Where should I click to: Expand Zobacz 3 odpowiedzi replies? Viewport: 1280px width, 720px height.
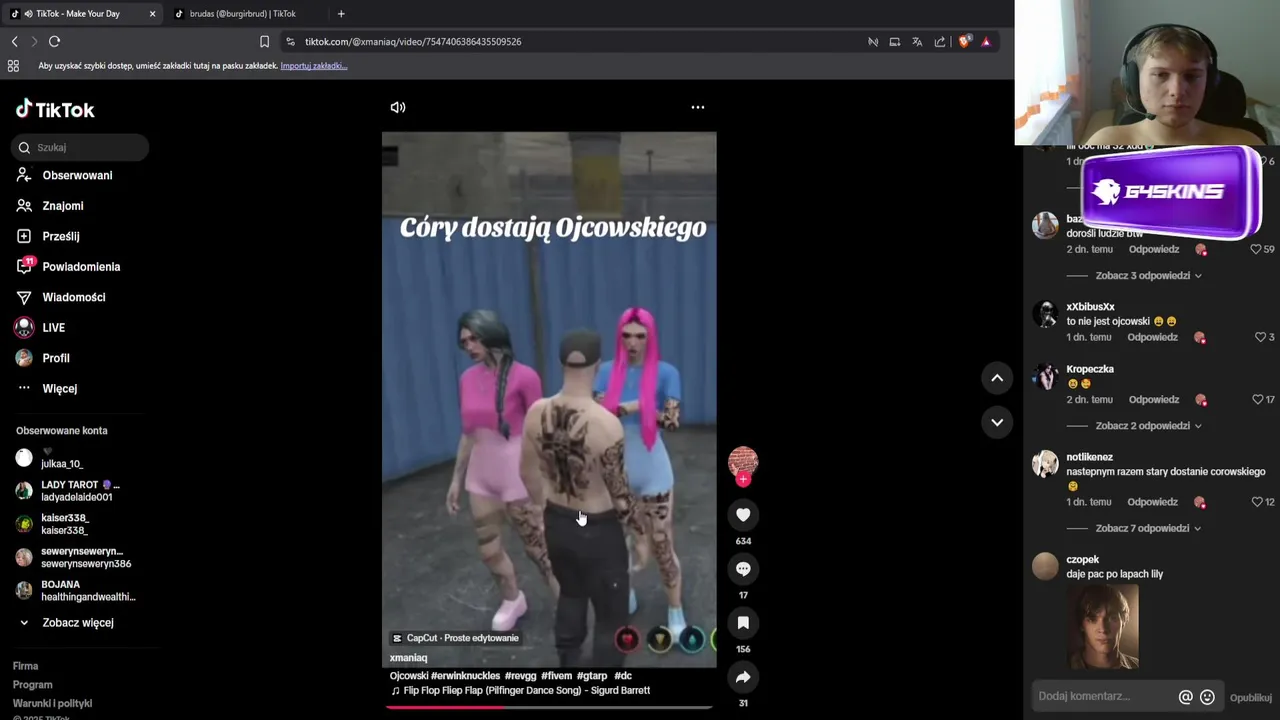pyautogui.click(x=1148, y=275)
